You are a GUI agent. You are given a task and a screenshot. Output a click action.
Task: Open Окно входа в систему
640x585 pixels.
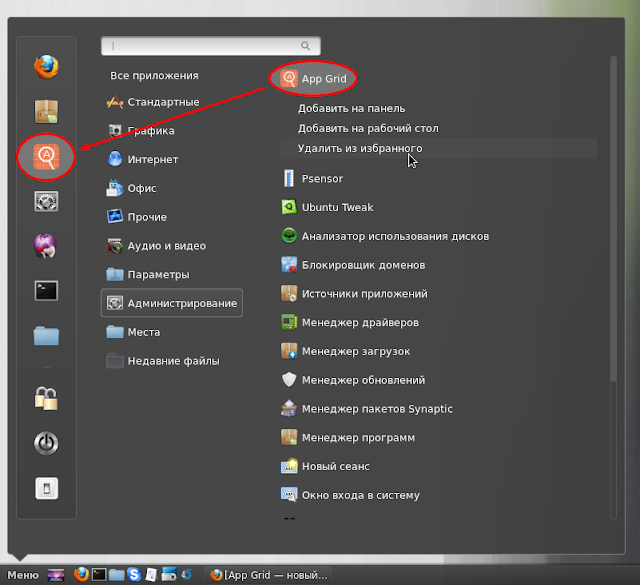click(x=351, y=495)
